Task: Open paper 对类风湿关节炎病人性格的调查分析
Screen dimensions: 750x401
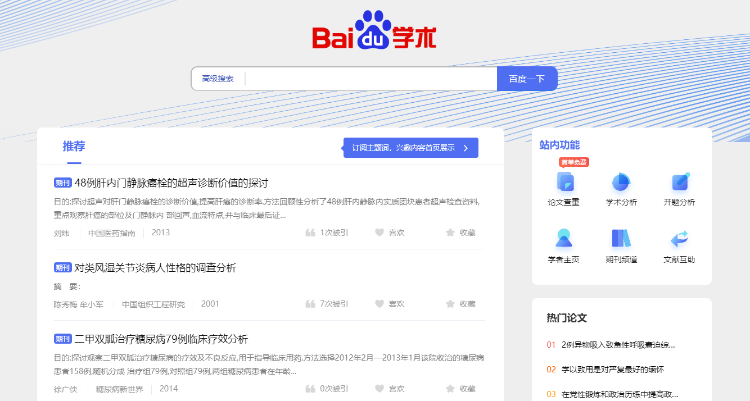Action: (155, 267)
